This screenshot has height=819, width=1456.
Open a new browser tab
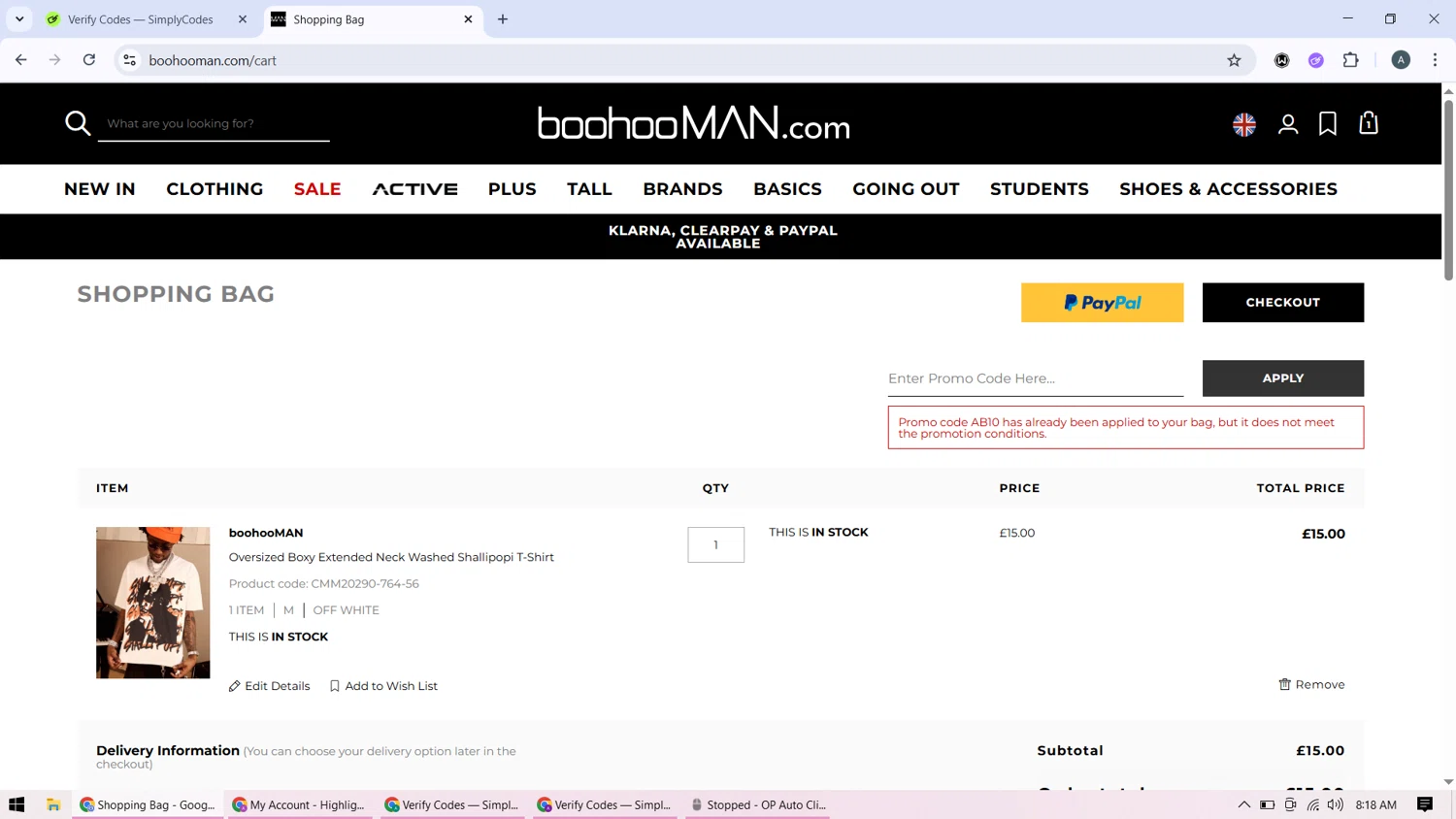pos(503,19)
